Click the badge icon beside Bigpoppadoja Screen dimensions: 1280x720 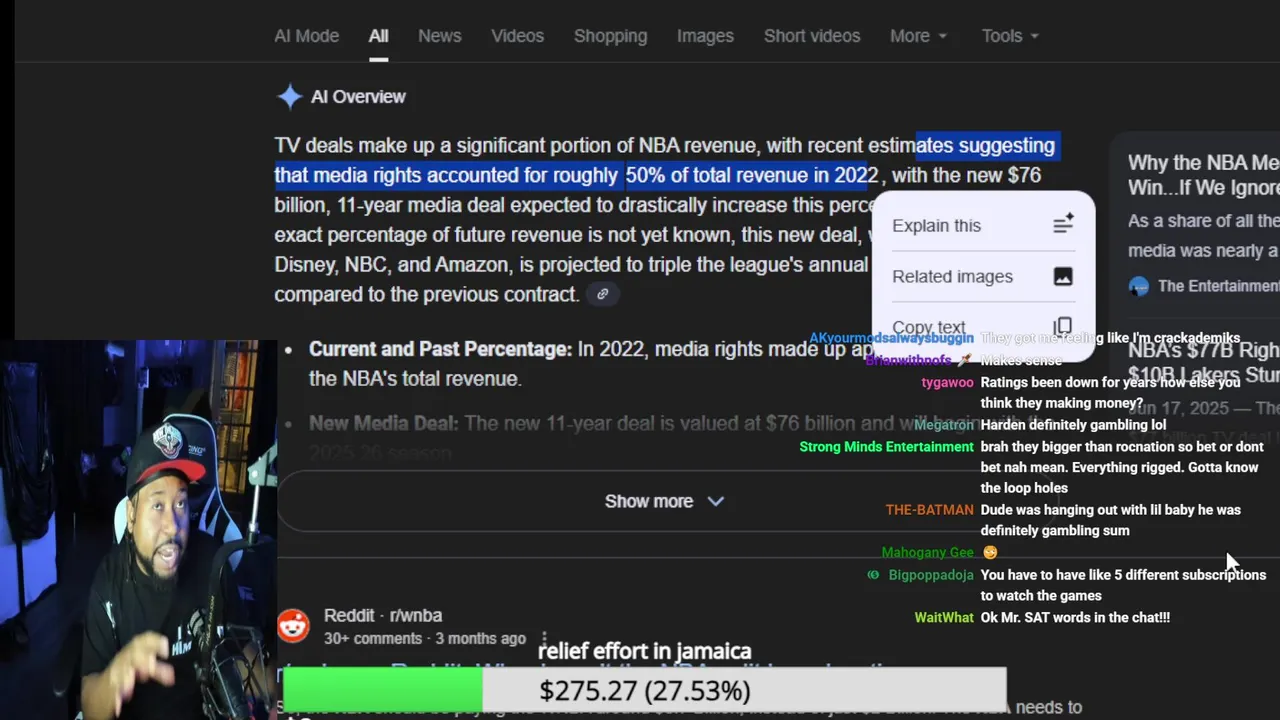click(874, 575)
